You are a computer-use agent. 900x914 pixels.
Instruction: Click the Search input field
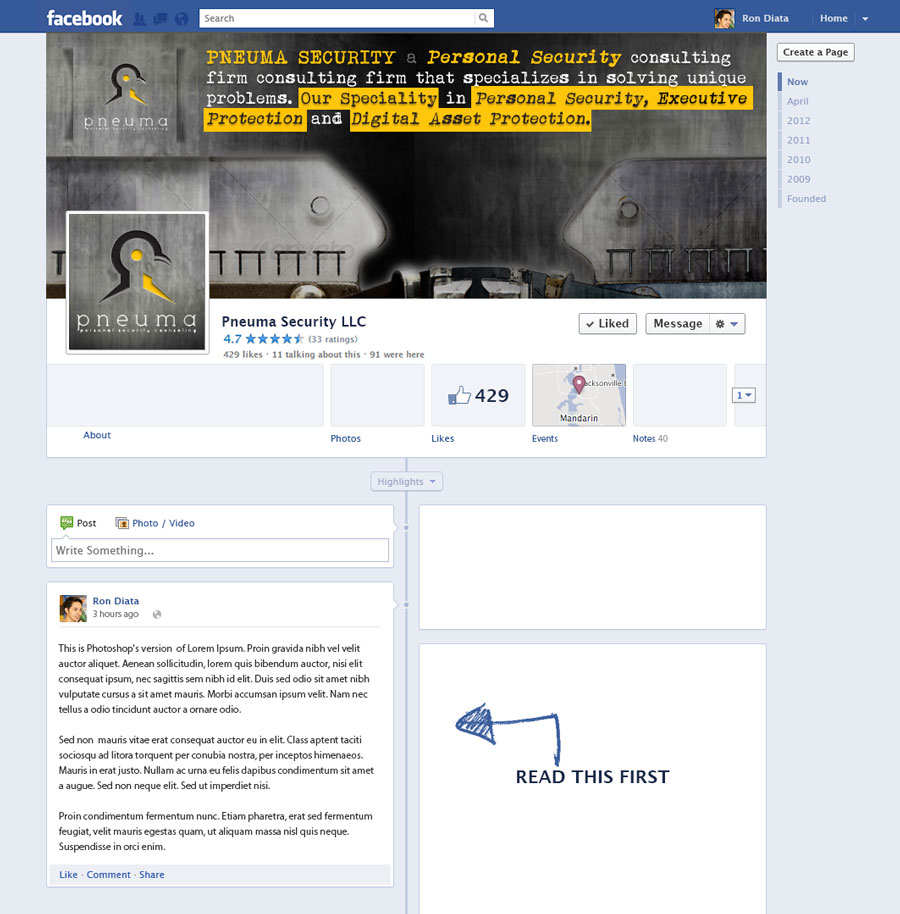coord(337,18)
